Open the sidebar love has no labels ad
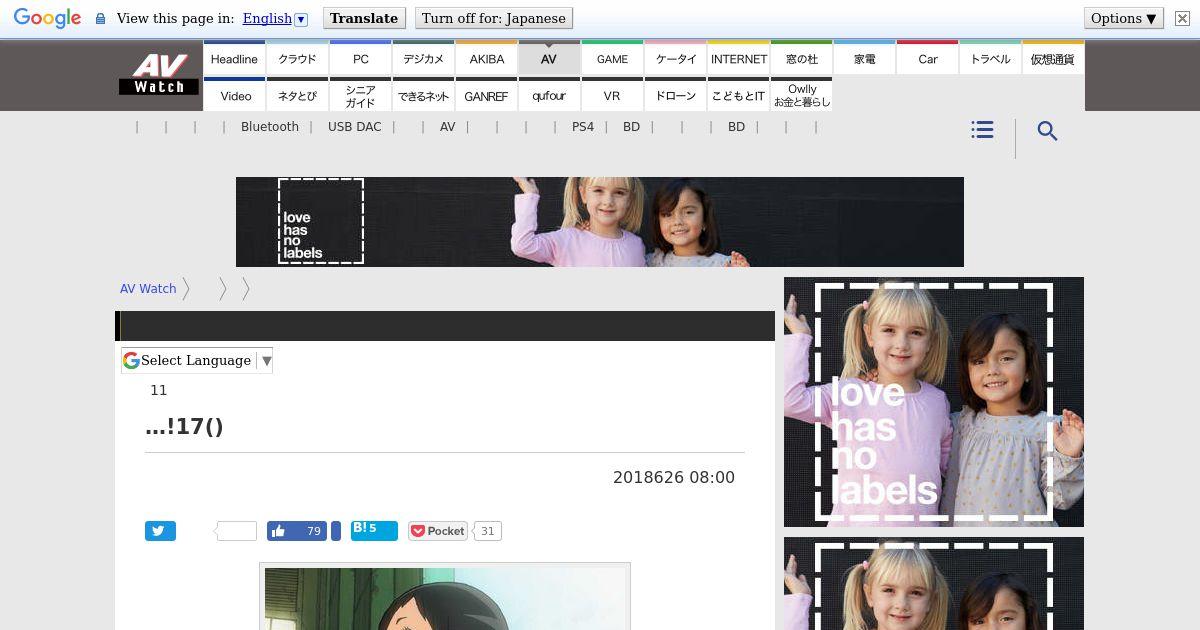Viewport: 1200px width, 630px height. coord(934,402)
